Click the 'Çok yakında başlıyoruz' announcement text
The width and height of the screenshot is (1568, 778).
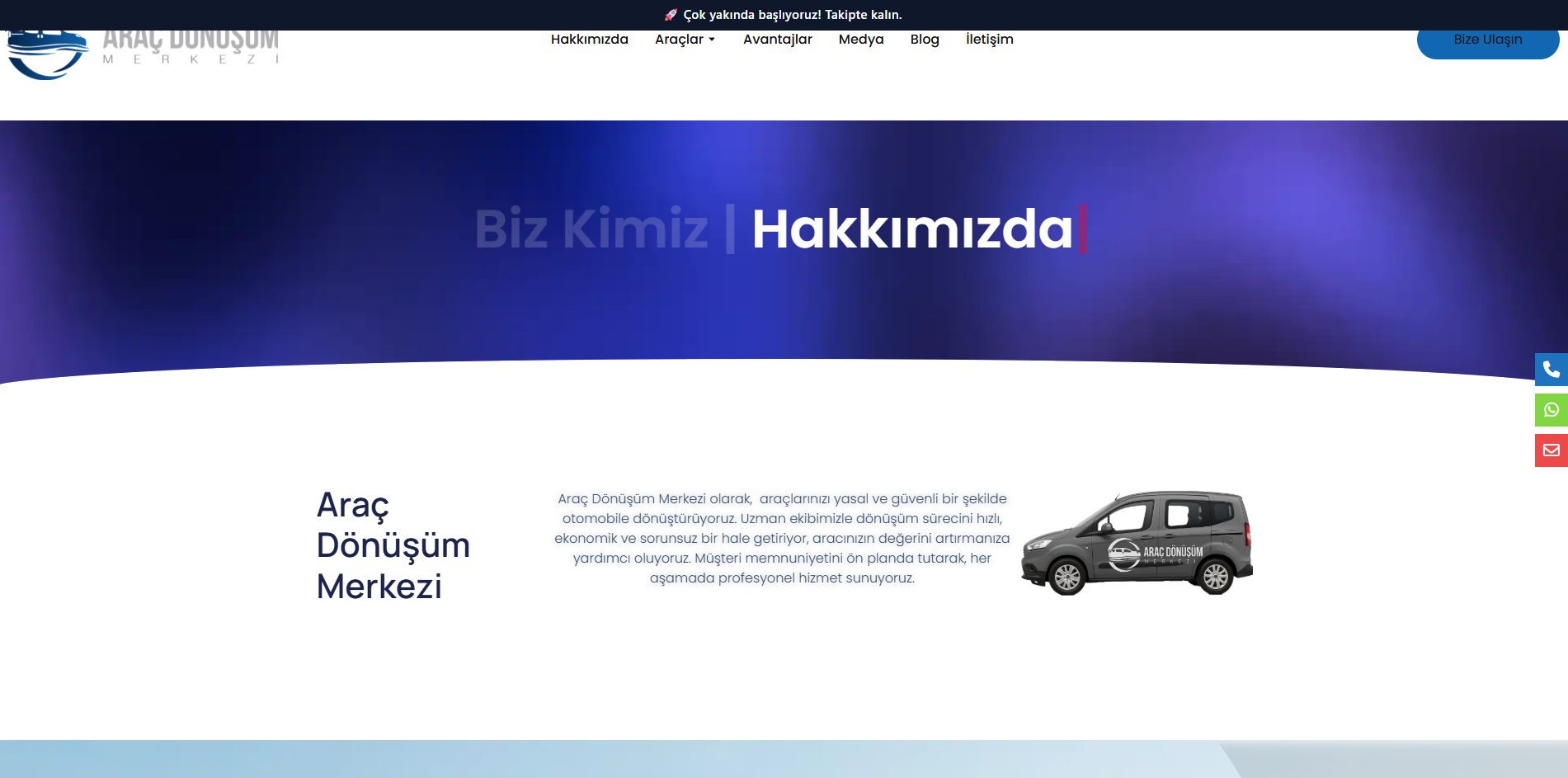click(792, 15)
